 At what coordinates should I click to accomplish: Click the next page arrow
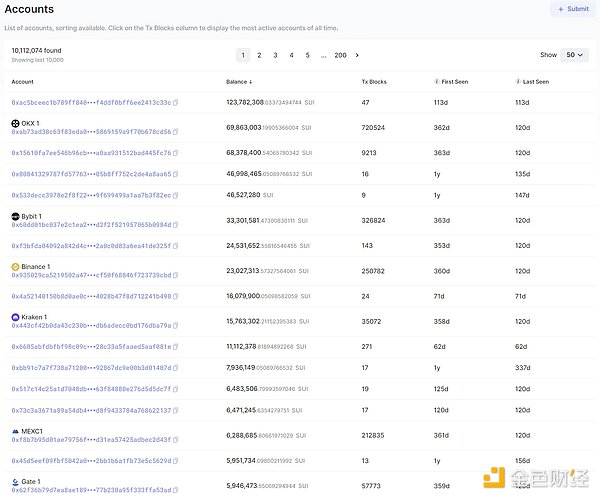357,55
